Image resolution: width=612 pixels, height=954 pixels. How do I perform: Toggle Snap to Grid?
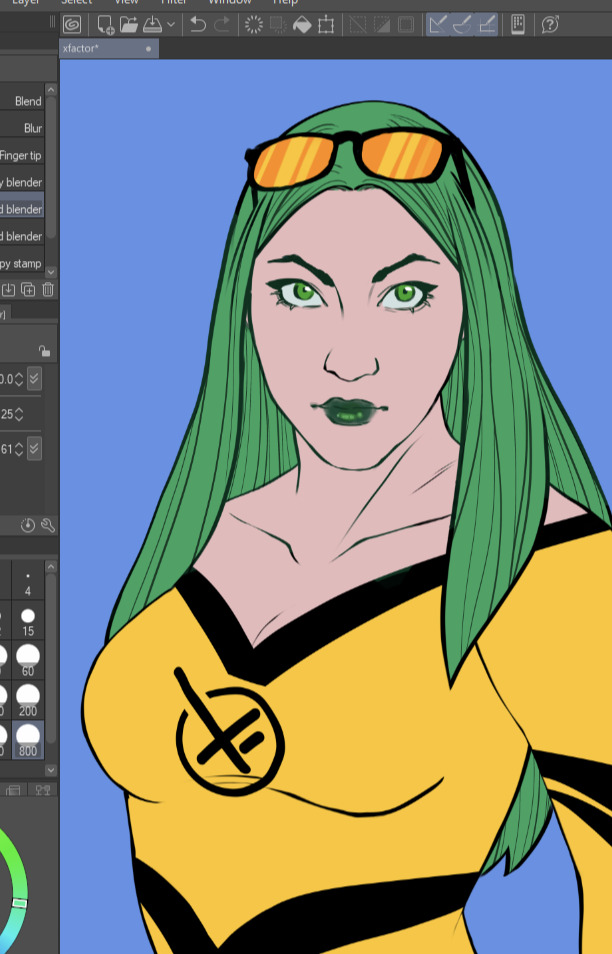click(487, 25)
